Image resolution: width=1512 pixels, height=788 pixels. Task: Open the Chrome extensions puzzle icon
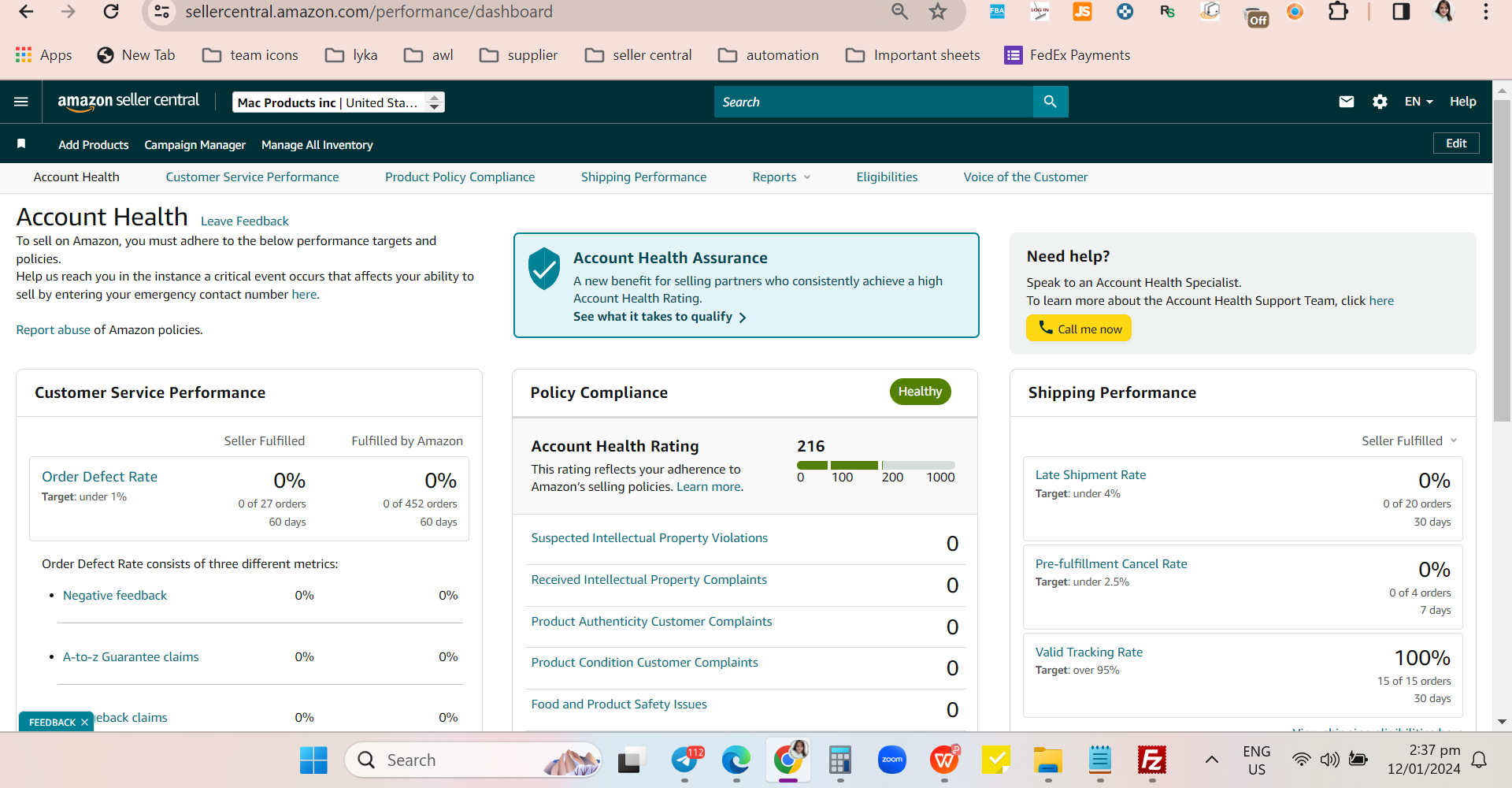1338,11
